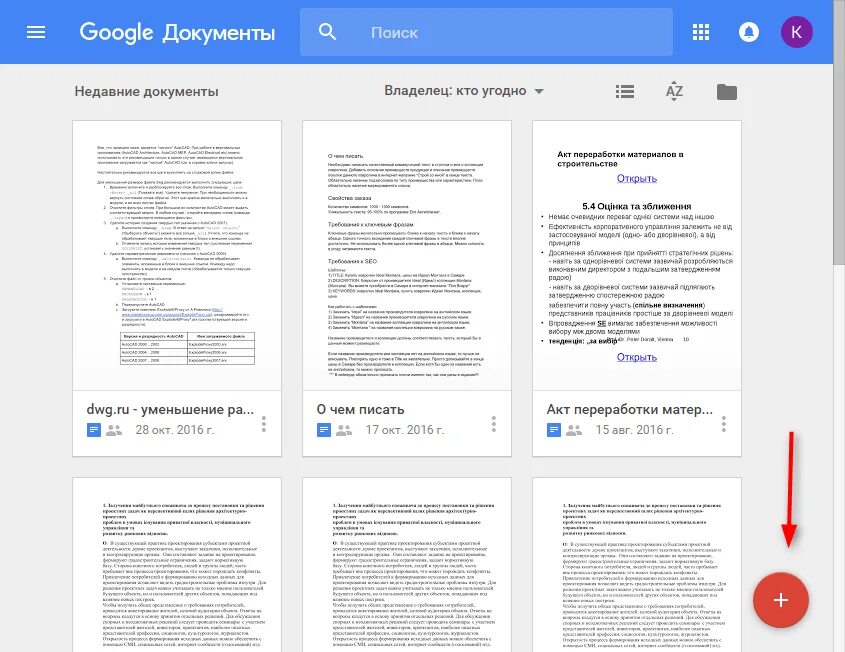Screen dimensions: 845x652
Task: Click the Docs file icon under О чем писать
Action: [x=324, y=430]
